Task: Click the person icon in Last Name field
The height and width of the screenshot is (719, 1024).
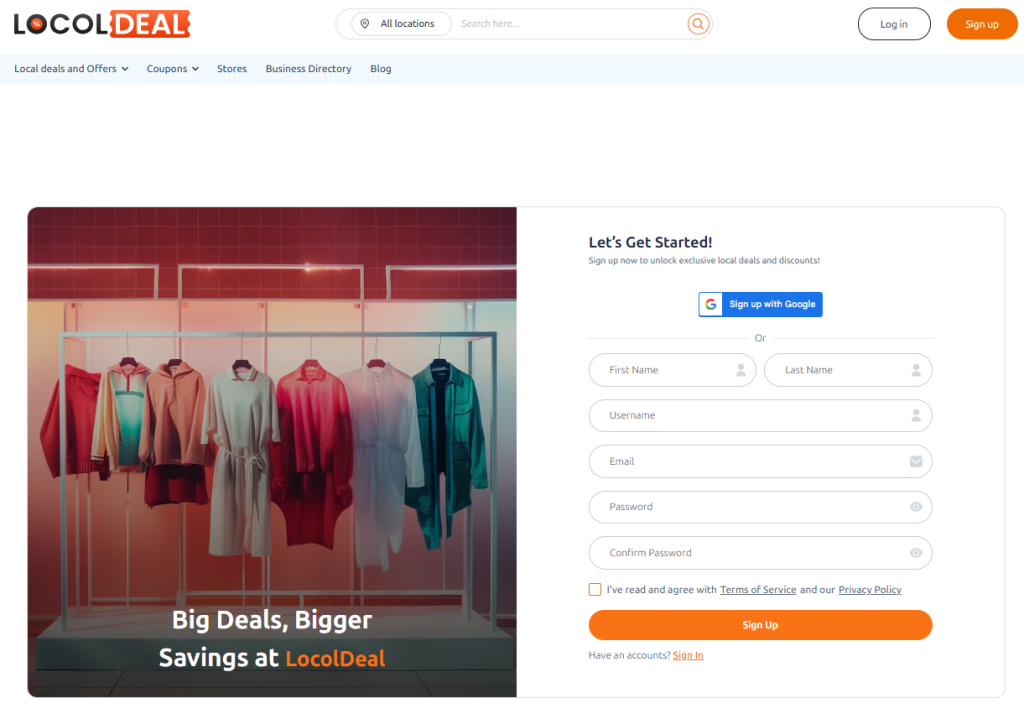Action: [x=916, y=370]
